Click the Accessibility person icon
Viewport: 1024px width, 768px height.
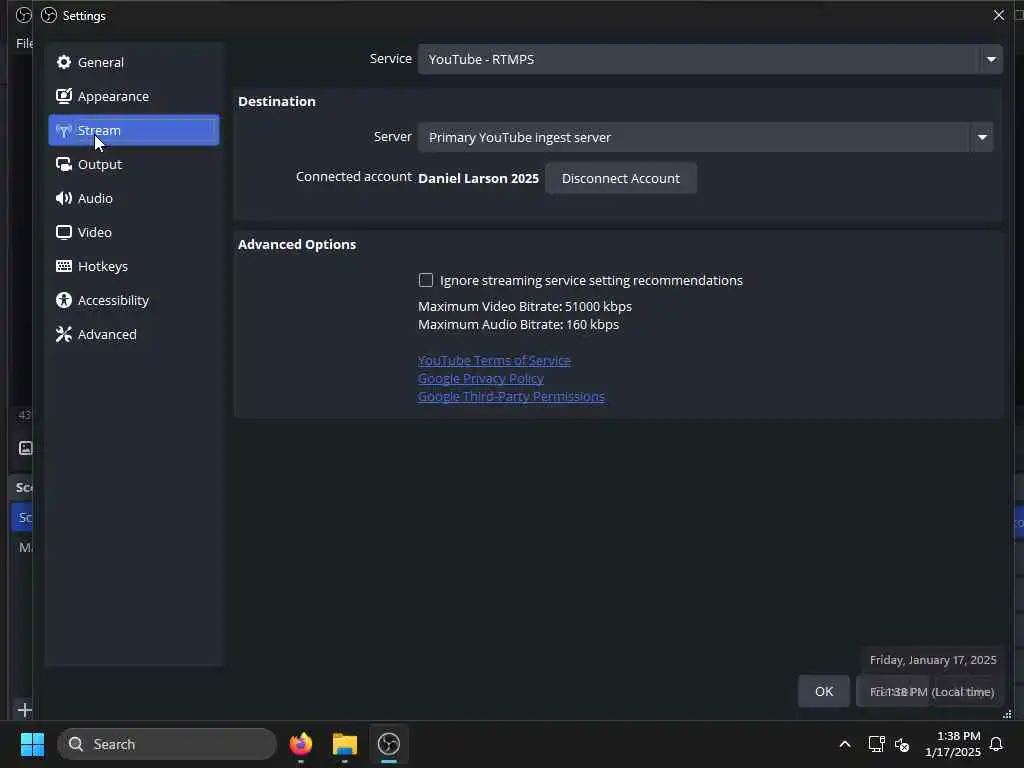[x=63, y=300]
